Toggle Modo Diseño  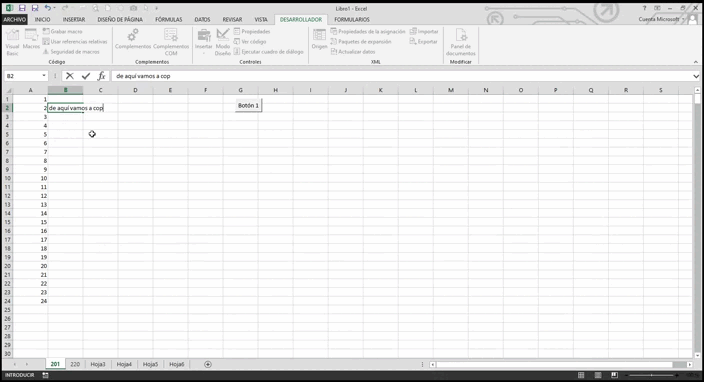(x=223, y=43)
